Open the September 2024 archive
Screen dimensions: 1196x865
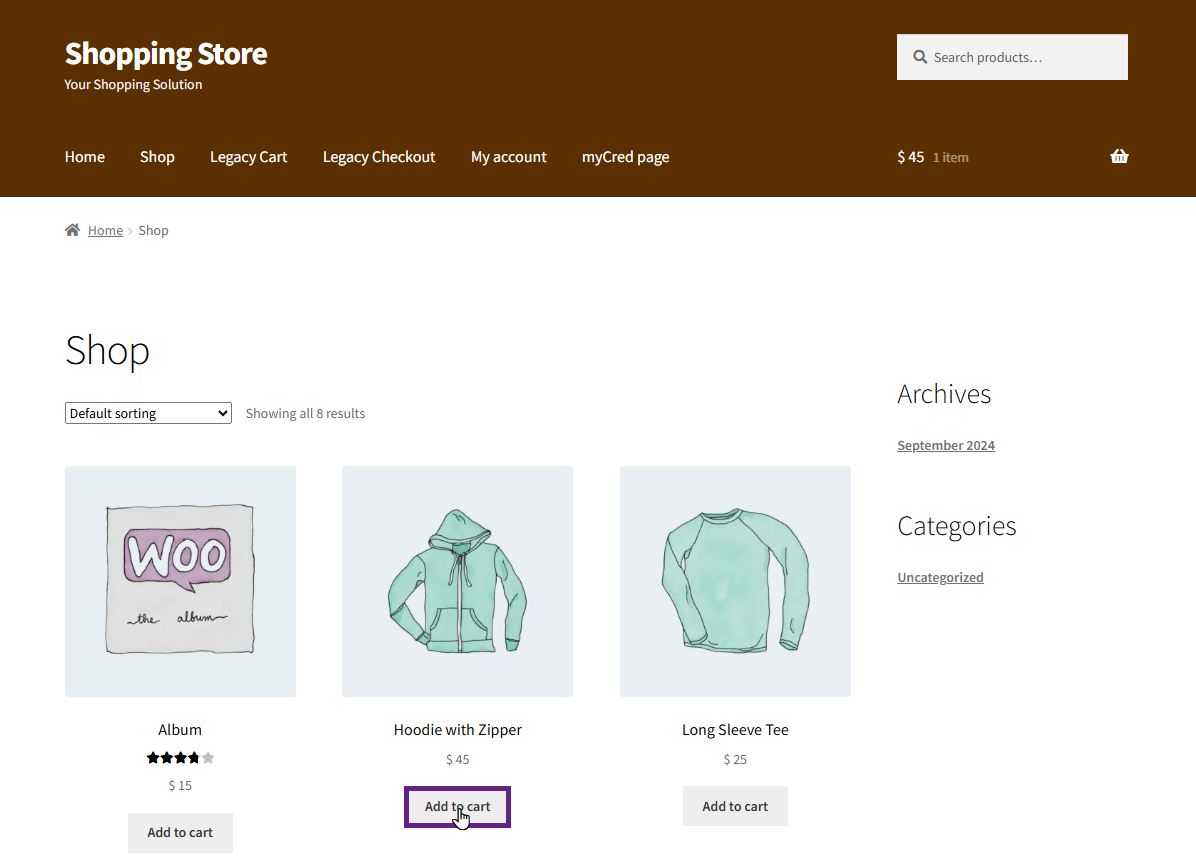coord(946,446)
